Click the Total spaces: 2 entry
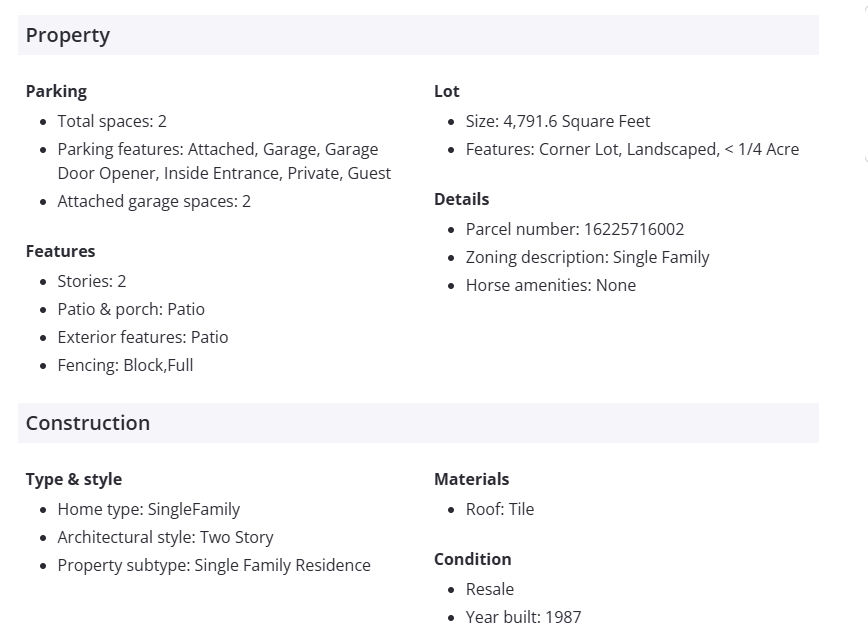 pos(112,121)
